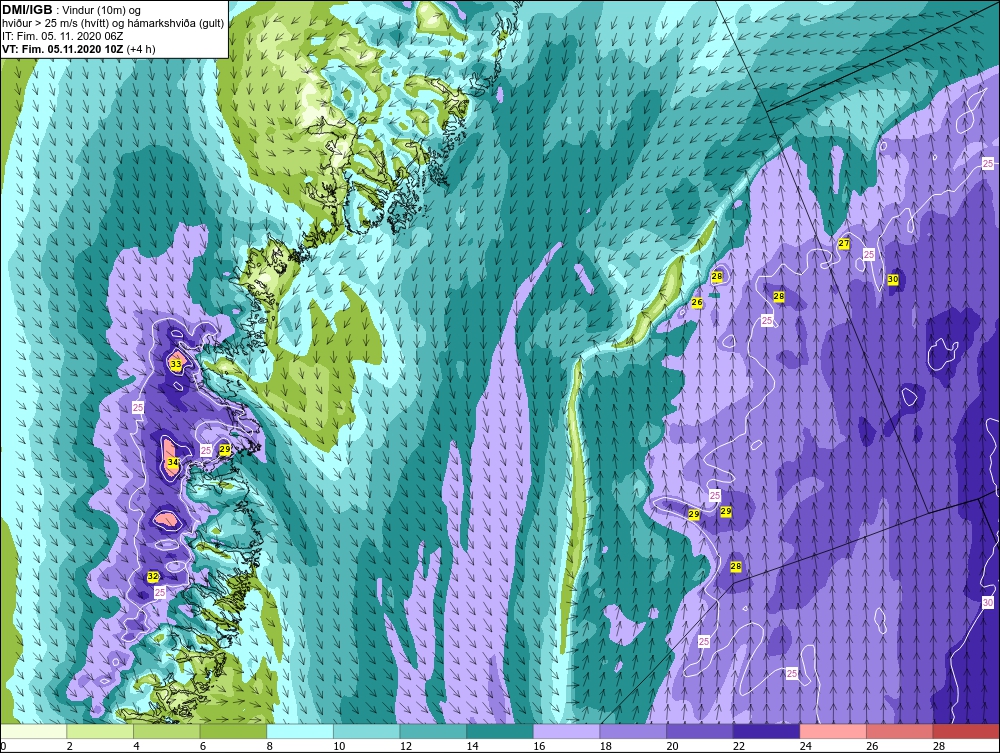Pick the 18–20 m/s light purple legend swatch
The width and height of the screenshot is (1000, 753).
(x=633, y=731)
